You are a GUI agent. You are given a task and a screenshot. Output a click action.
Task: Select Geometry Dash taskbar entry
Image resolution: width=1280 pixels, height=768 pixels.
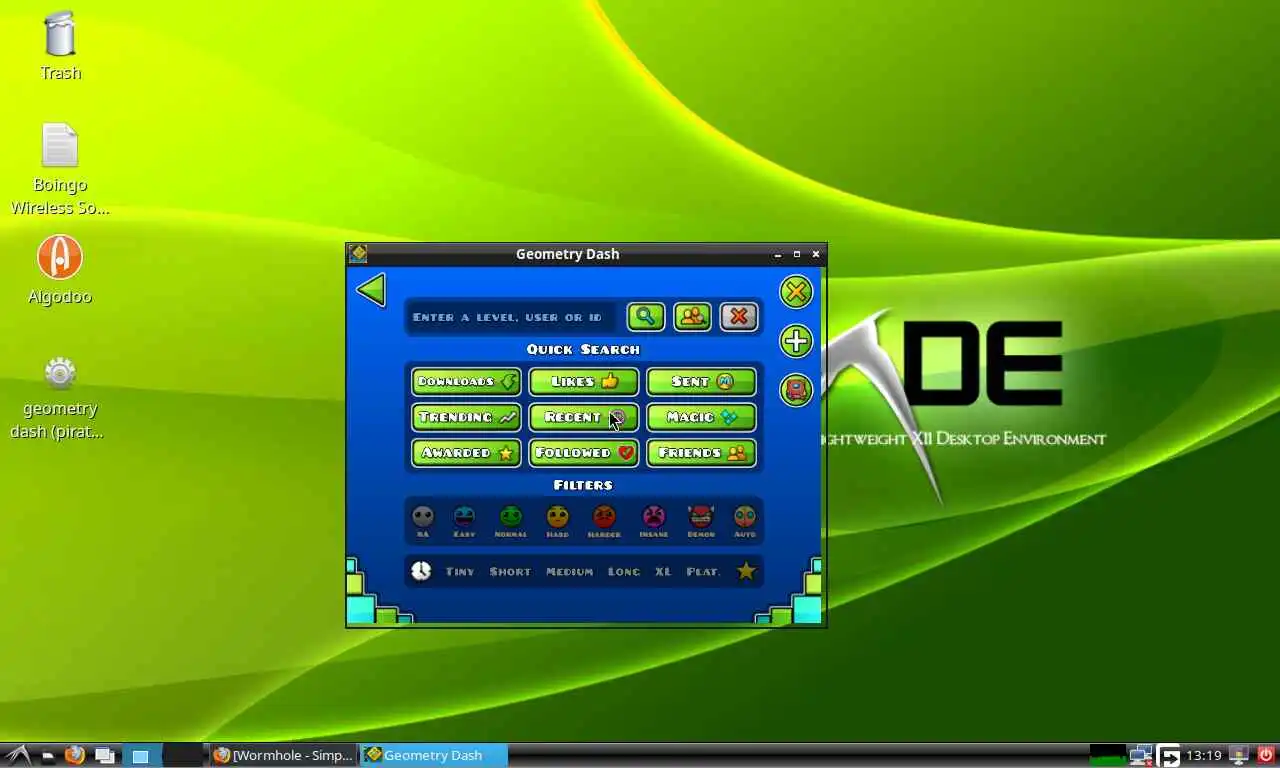click(433, 755)
